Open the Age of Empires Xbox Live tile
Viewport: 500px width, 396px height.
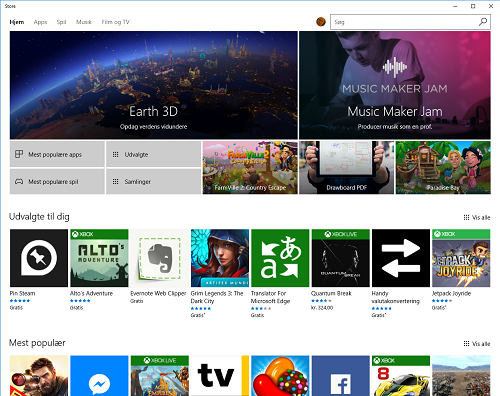click(160, 376)
